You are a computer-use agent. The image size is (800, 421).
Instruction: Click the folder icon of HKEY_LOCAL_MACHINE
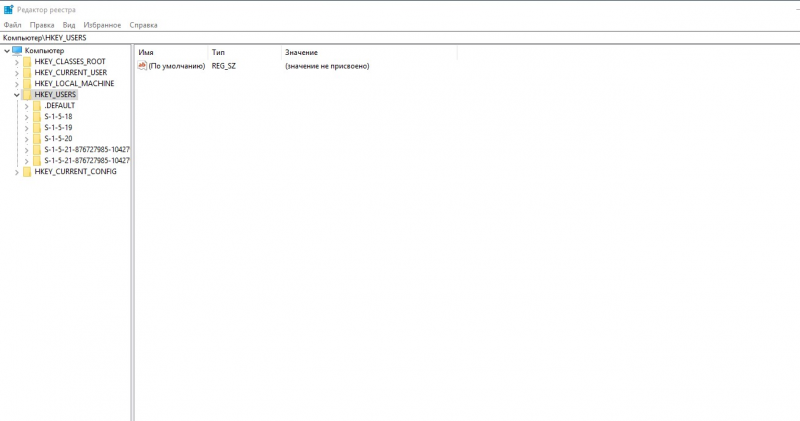(27, 84)
